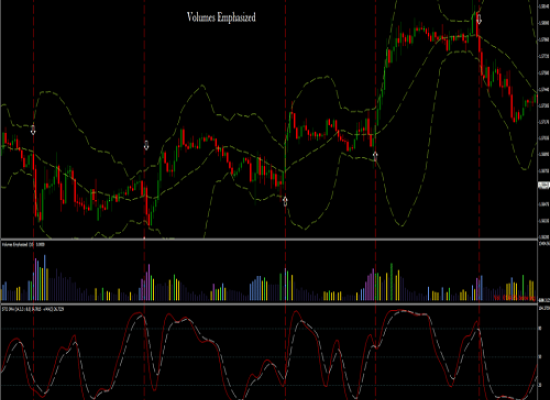This screenshot has height=400, width=550.
Task: Click the red volume text at the panel's right edge
Action: click(514, 298)
